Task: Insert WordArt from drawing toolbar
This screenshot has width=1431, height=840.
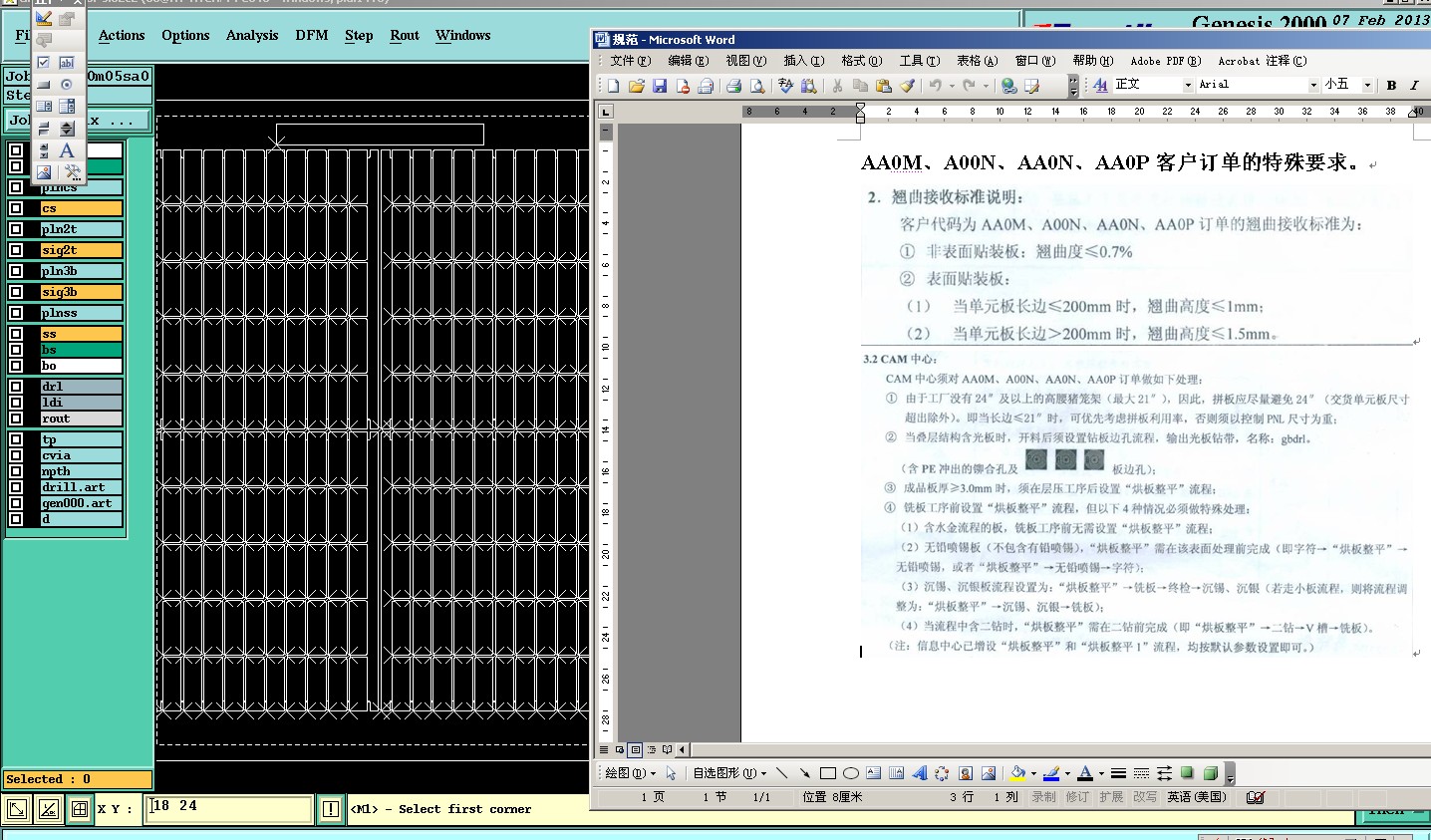Action: tap(919, 773)
